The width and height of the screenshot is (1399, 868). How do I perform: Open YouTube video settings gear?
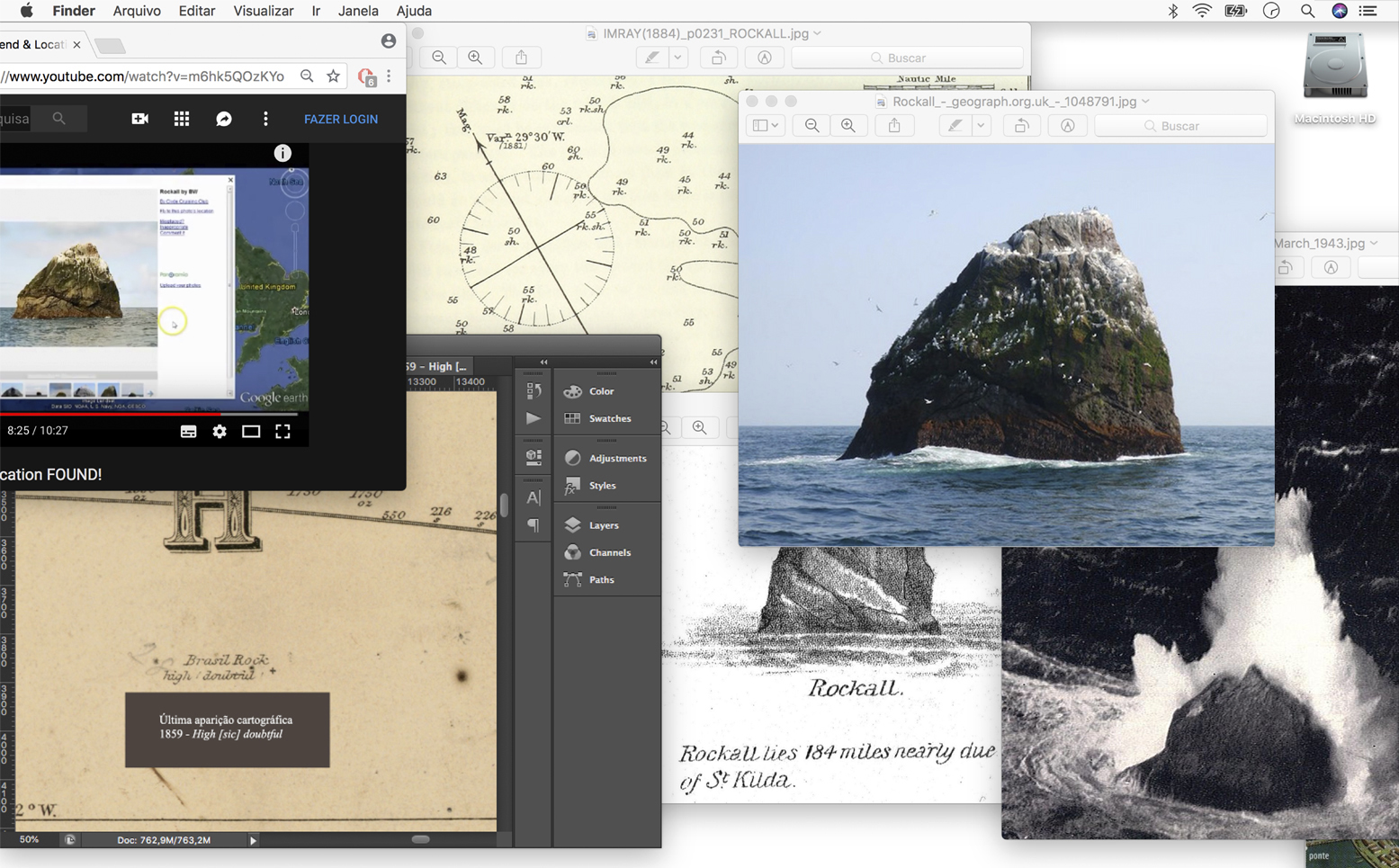220,432
